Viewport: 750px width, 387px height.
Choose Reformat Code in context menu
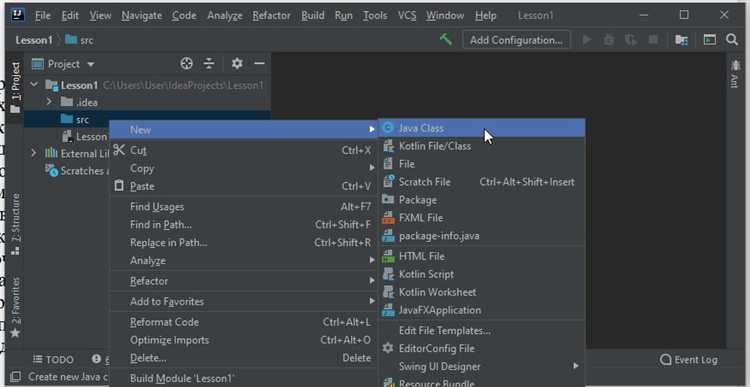[x=243, y=322]
